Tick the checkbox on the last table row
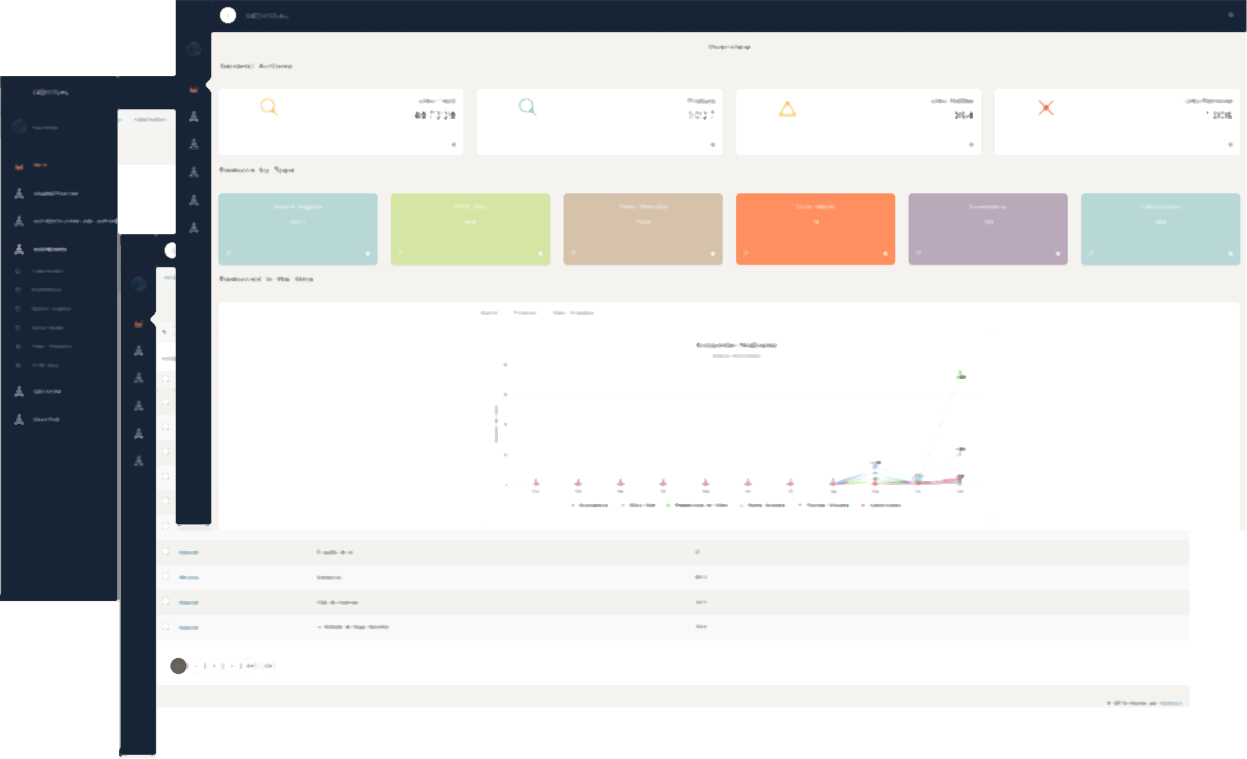Screen dimensions: 1247x759 pyautogui.click(x=166, y=627)
